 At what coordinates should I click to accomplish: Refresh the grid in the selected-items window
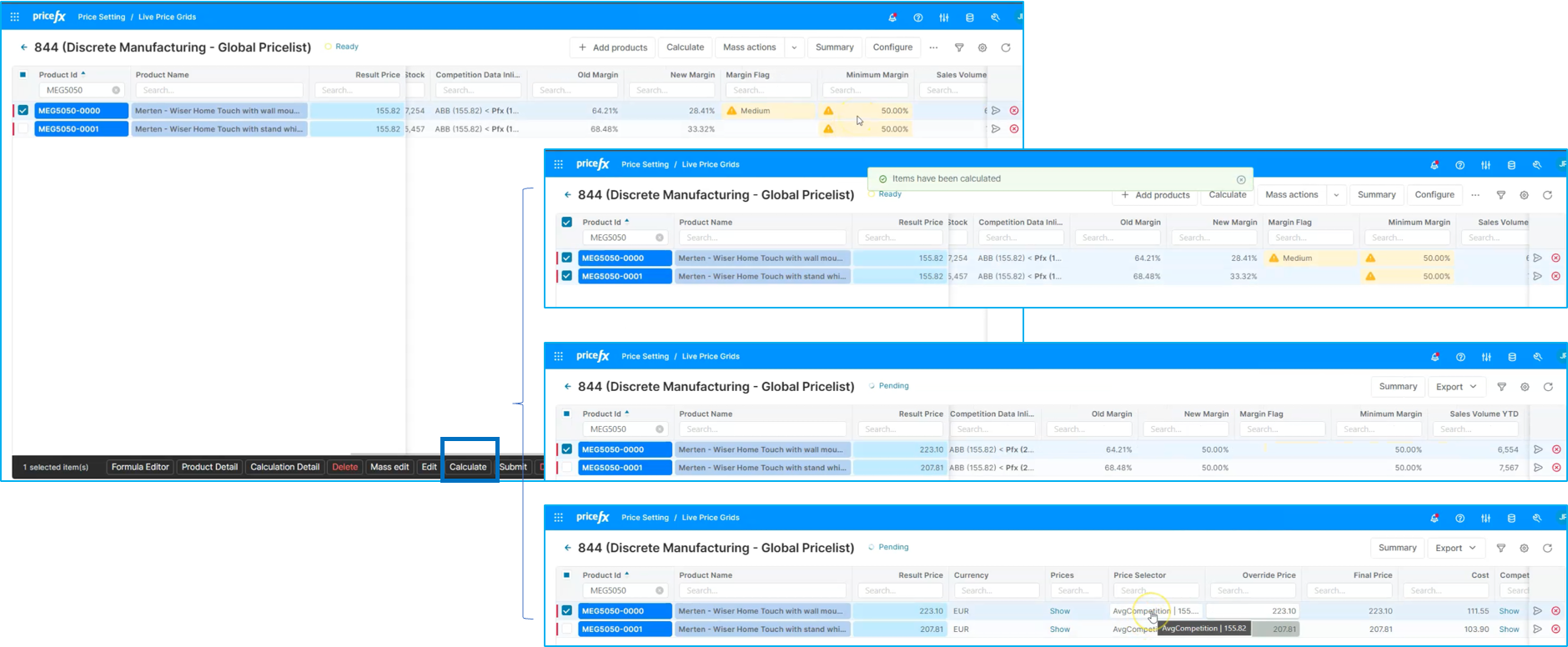(x=1006, y=48)
